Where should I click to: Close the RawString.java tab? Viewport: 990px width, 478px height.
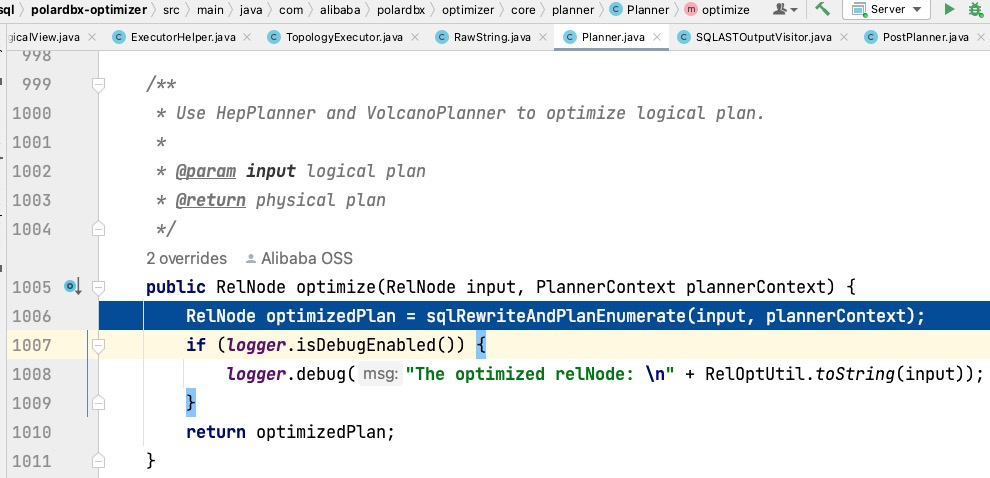(x=542, y=37)
